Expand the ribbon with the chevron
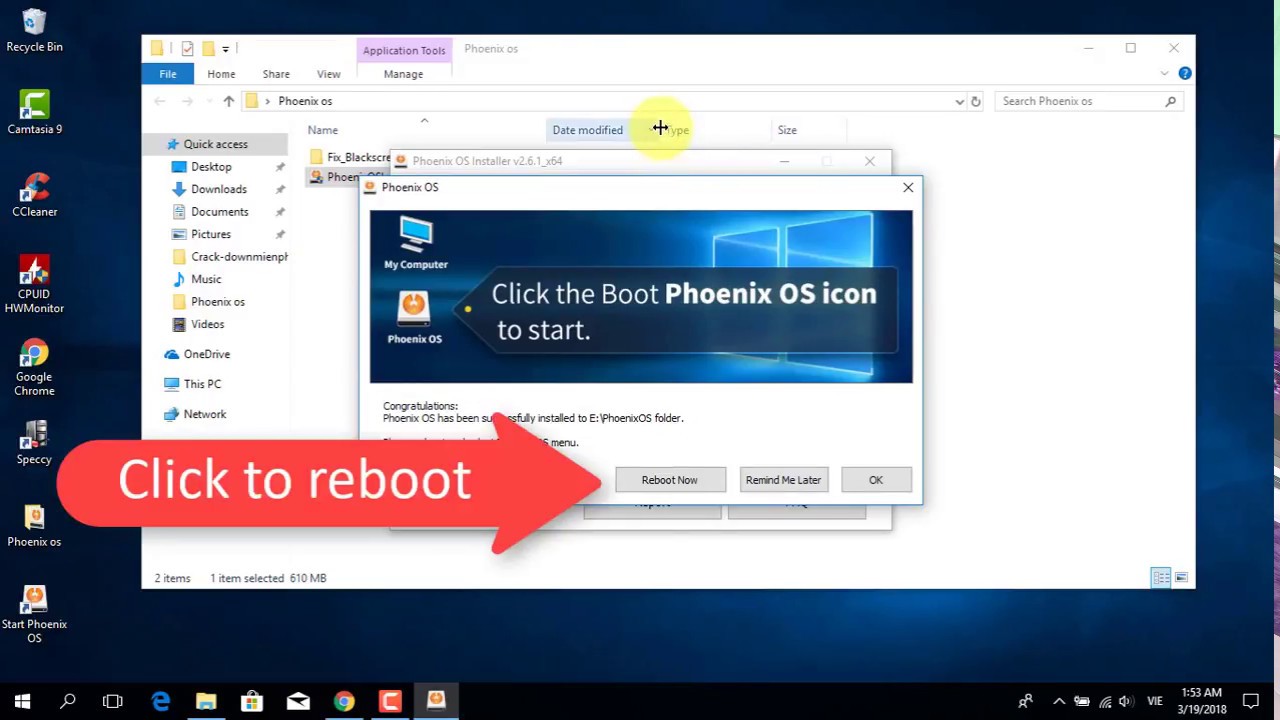This screenshot has height=720, width=1280. pyautogui.click(x=1164, y=73)
